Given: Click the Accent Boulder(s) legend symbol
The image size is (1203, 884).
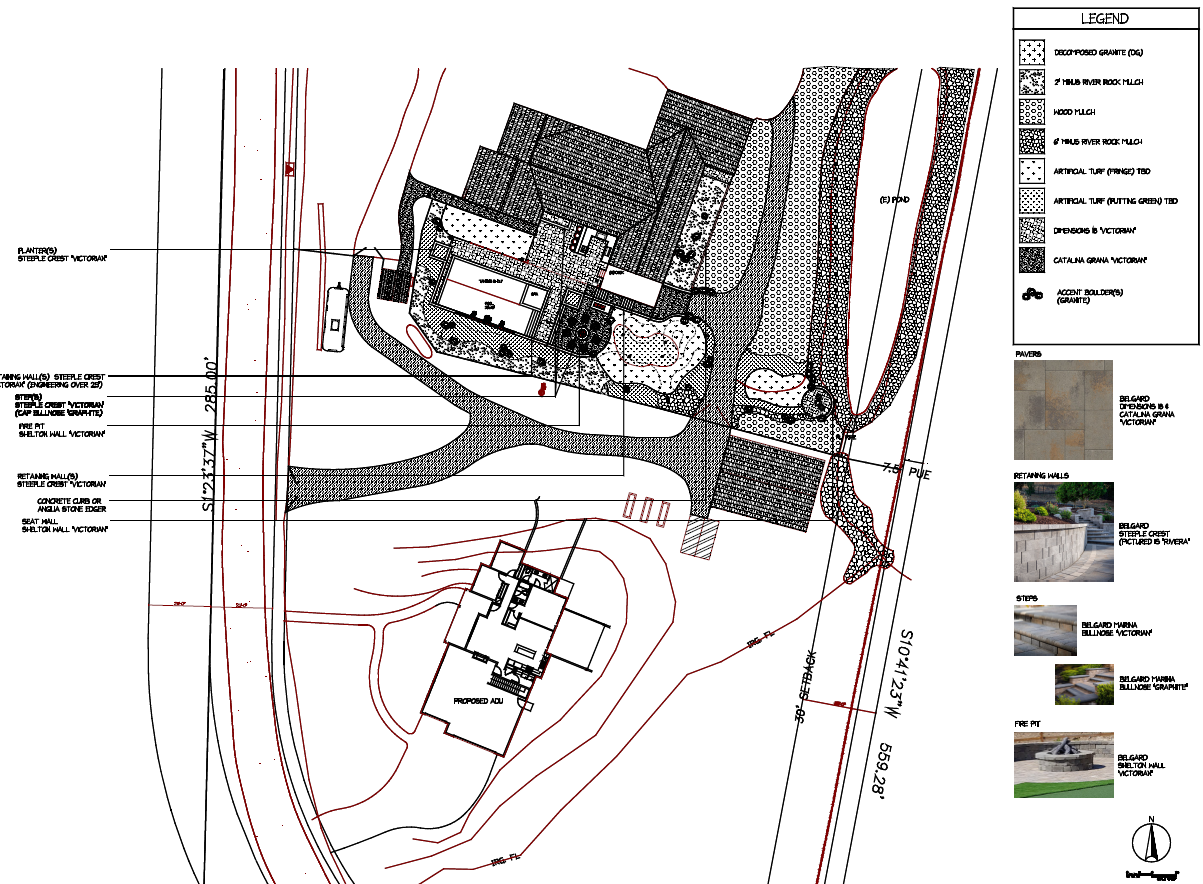Looking at the screenshot, I should click(1032, 295).
